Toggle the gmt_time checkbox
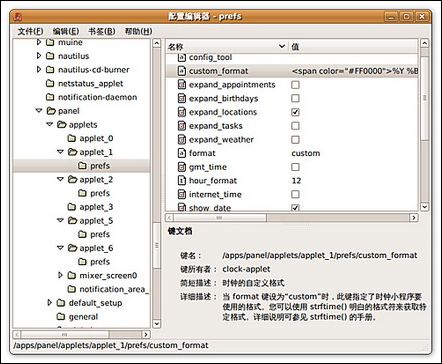Viewport: 442px width, 364px height. click(295, 167)
